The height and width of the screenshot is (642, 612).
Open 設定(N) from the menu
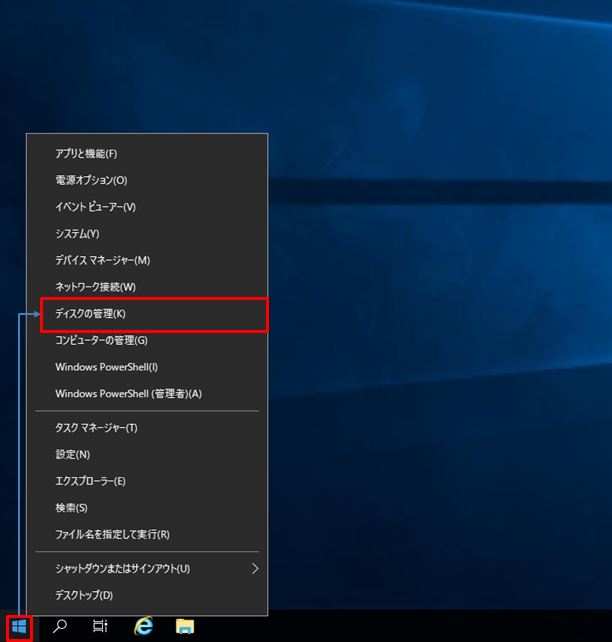(147, 454)
